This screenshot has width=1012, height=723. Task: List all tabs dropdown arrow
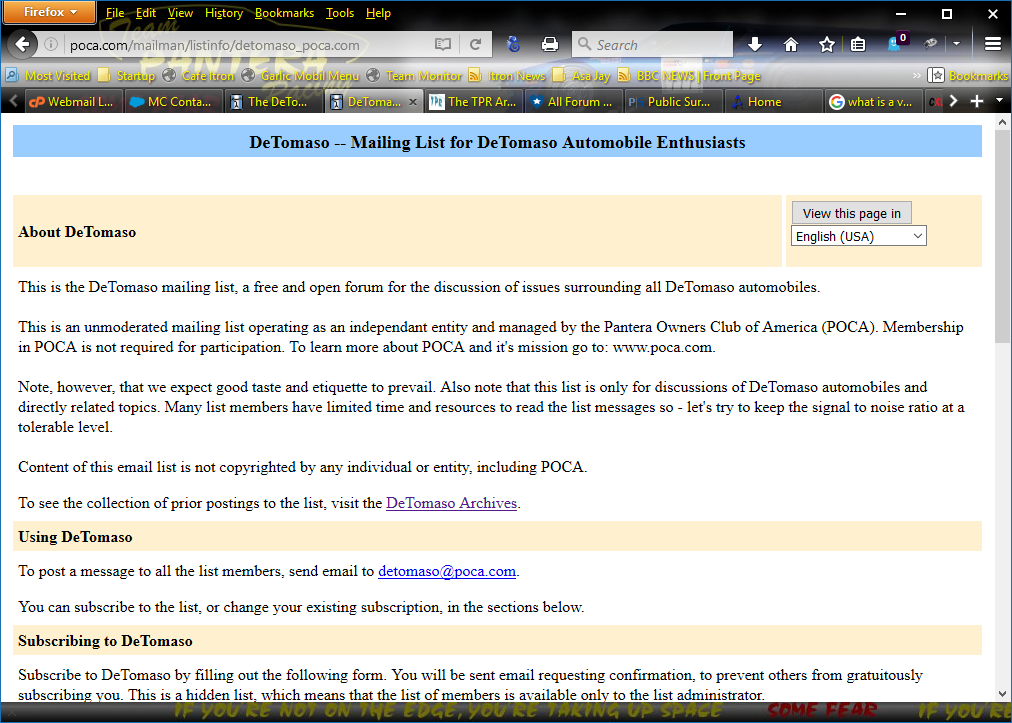[x=1000, y=101]
